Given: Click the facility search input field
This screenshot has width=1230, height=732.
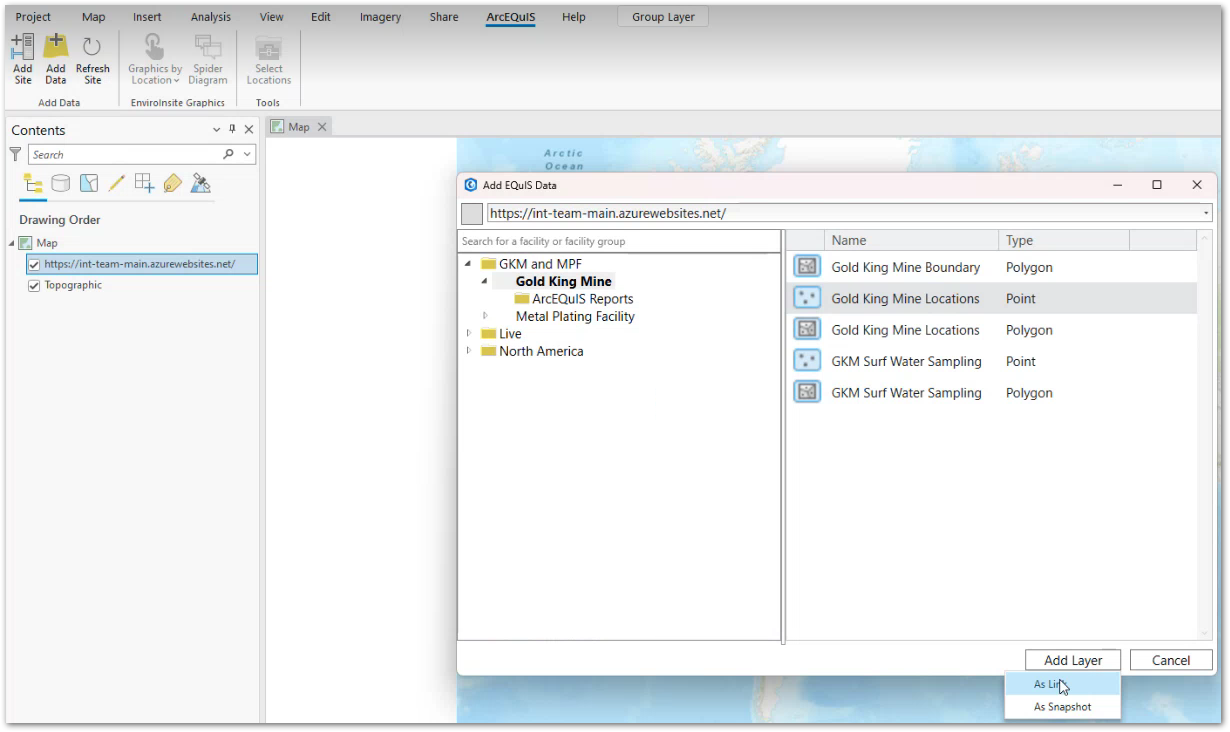Looking at the screenshot, I should (x=619, y=241).
